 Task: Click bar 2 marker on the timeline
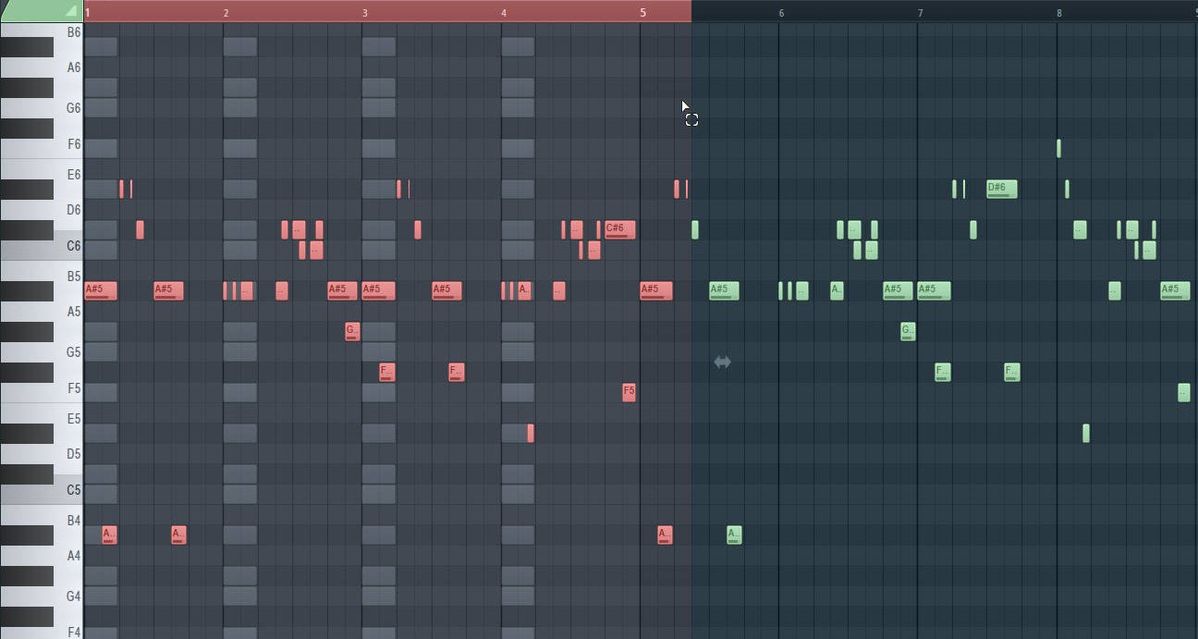coord(227,12)
